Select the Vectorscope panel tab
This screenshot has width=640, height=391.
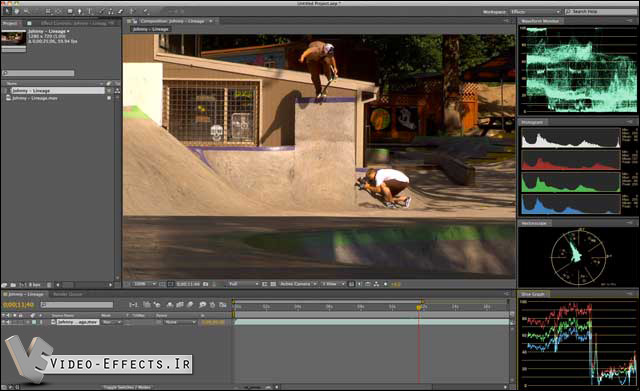534,223
